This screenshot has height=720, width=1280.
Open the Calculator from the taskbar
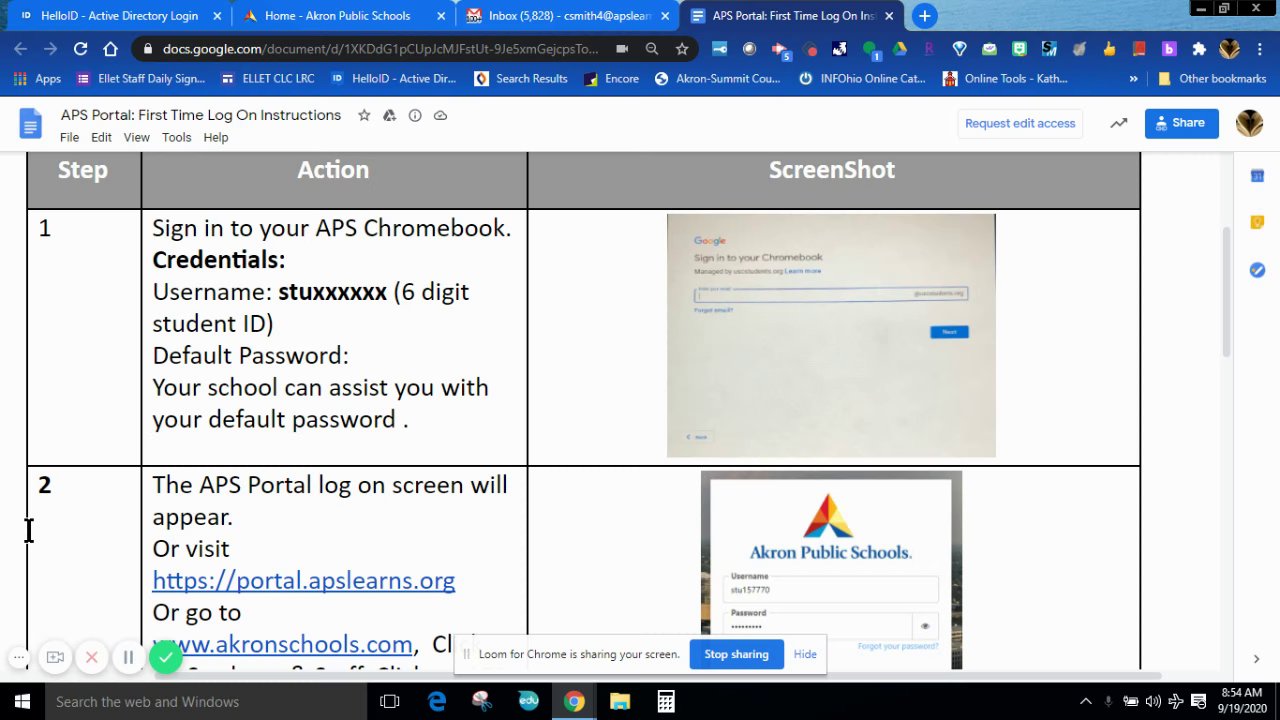pyautogui.click(x=665, y=702)
